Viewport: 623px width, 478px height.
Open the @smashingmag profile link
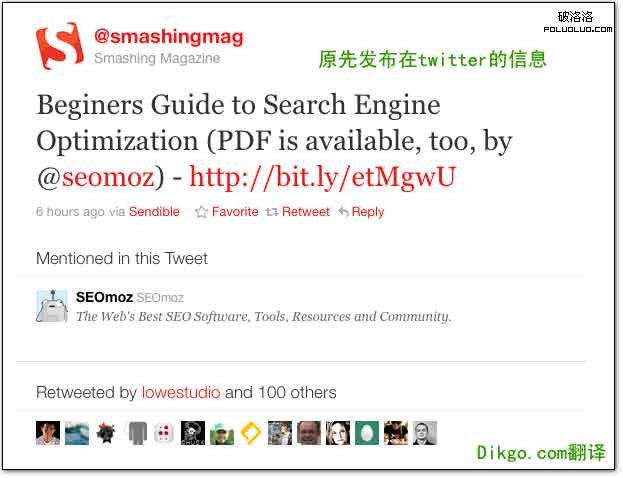click(x=169, y=37)
